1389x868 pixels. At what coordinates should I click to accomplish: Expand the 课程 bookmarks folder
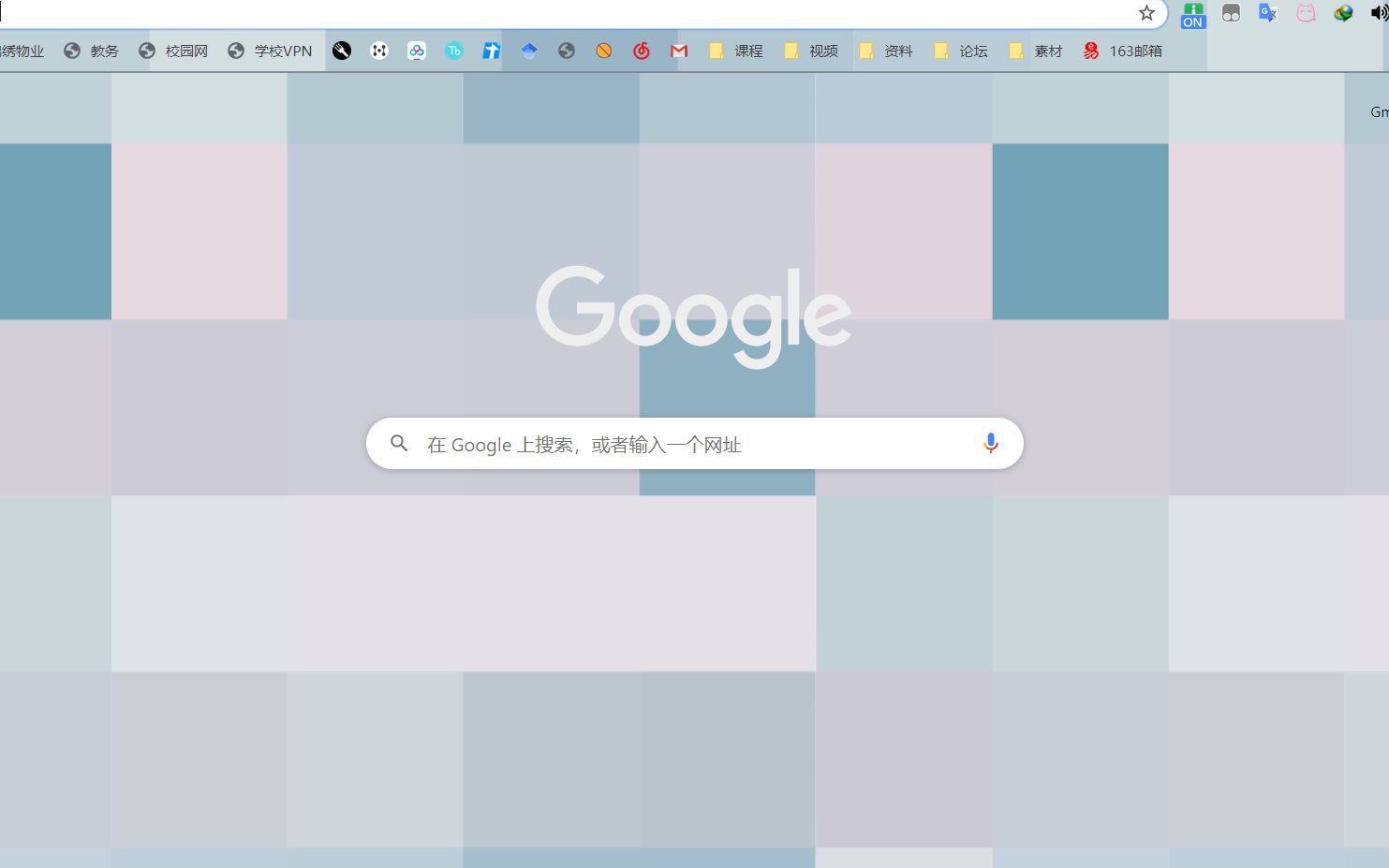click(736, 51)
